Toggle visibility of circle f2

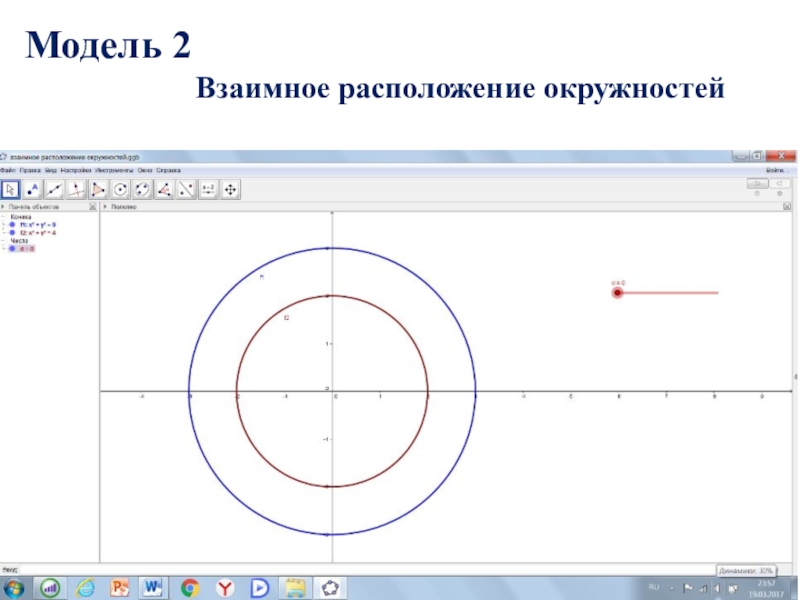pos(13,233)
